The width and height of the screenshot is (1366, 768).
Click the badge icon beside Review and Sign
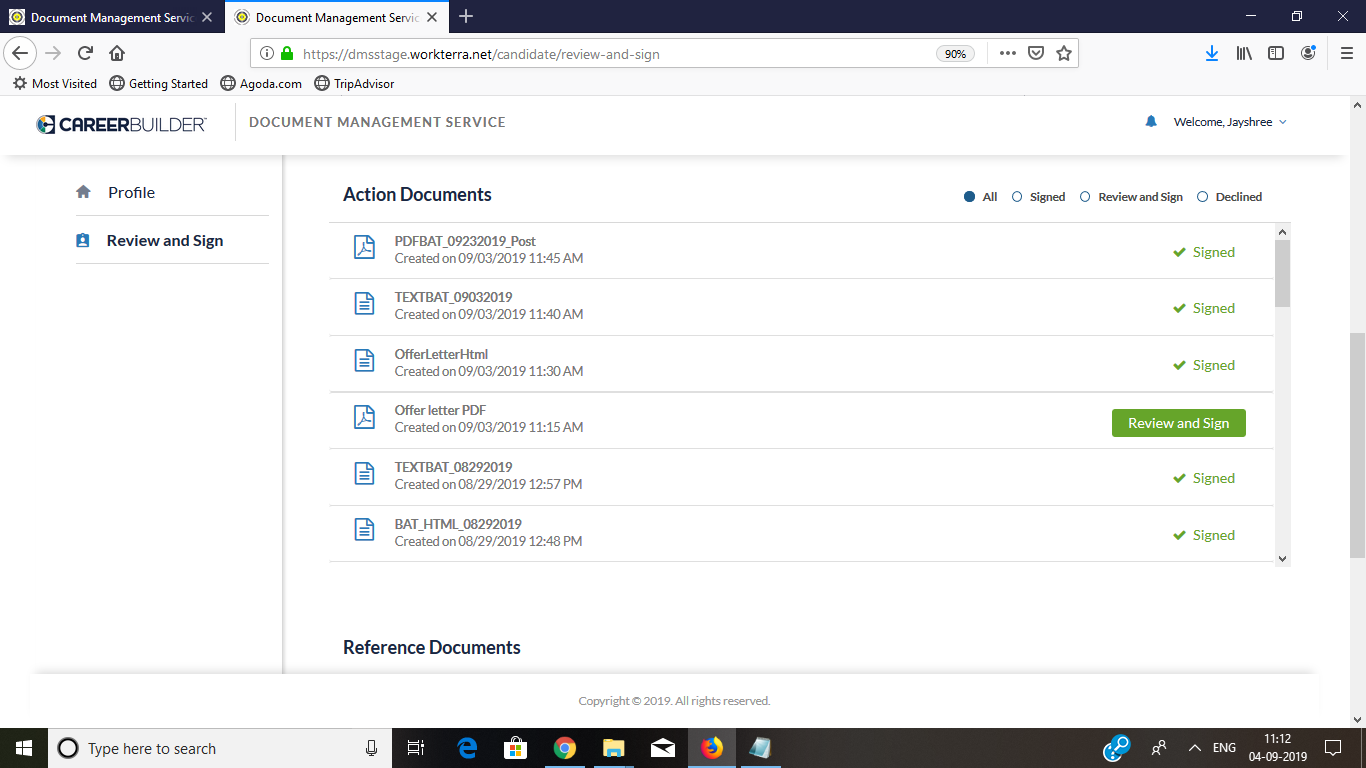tap(84, 240)
